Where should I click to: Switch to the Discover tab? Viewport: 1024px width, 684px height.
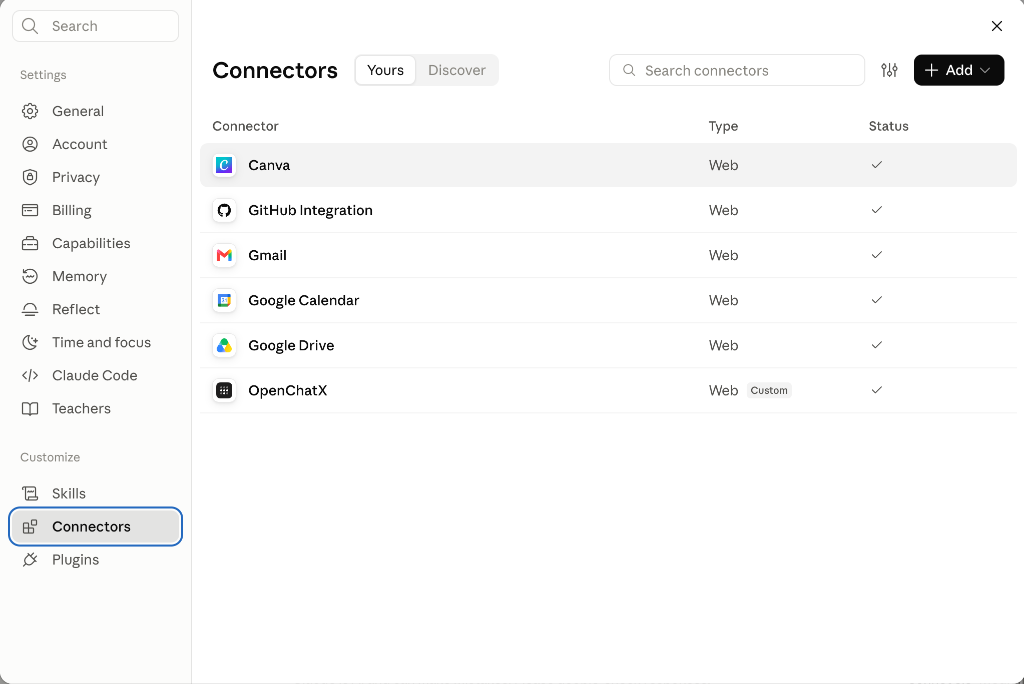[456, 70]
